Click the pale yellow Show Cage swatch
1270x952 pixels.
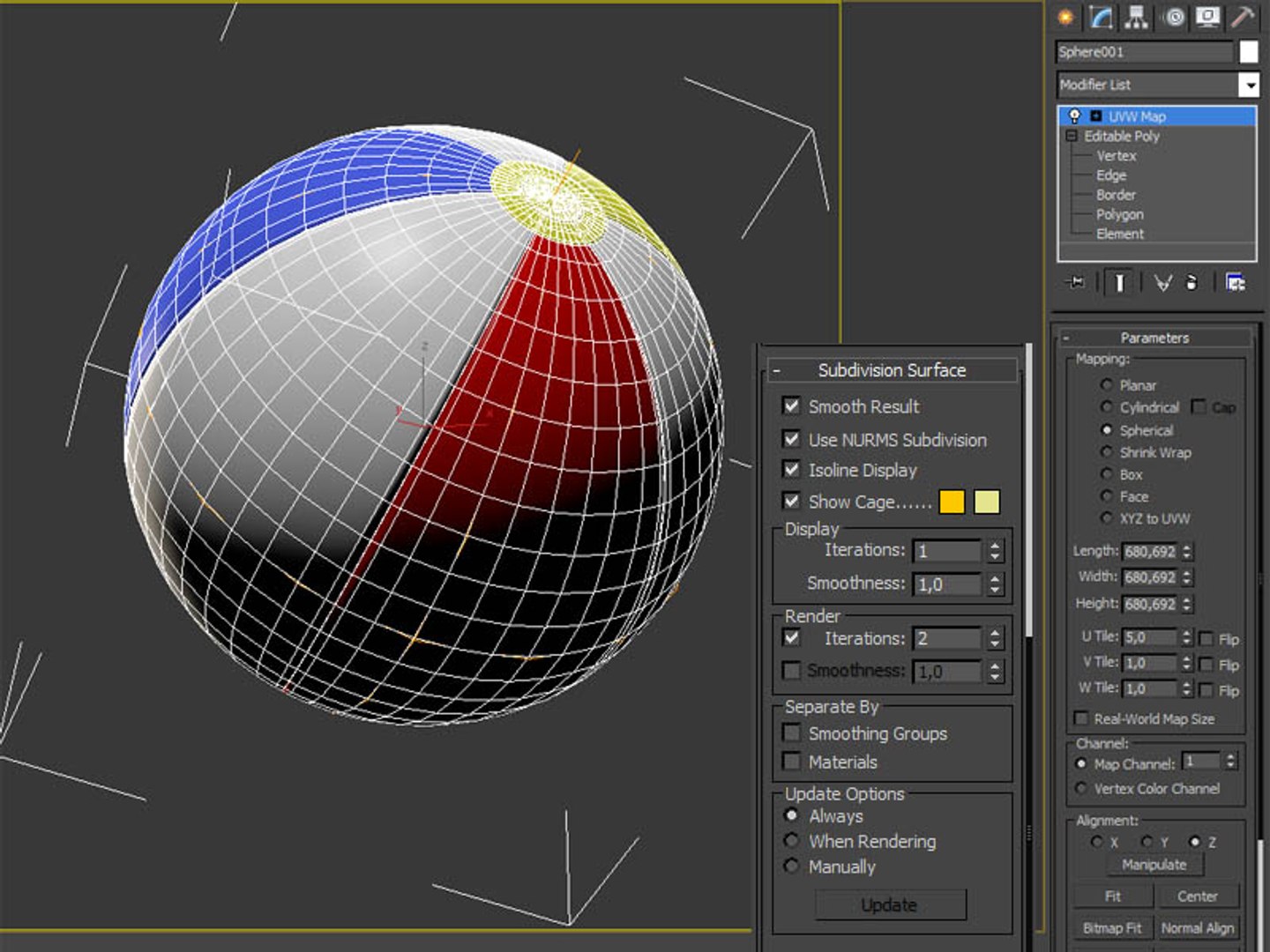click(x=987, y=502)
